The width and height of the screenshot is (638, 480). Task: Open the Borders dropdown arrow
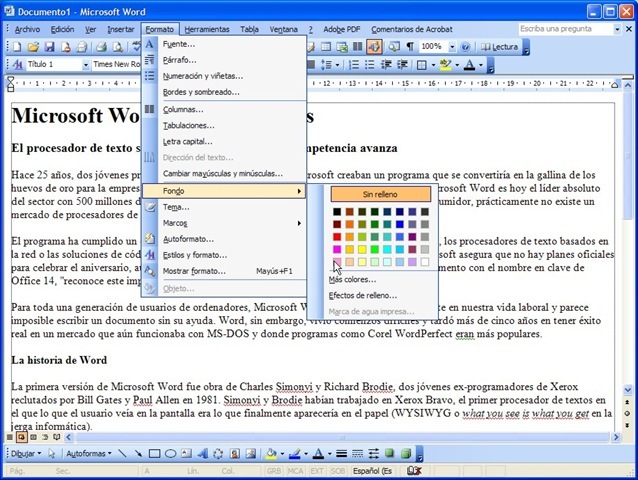(433, 65)
